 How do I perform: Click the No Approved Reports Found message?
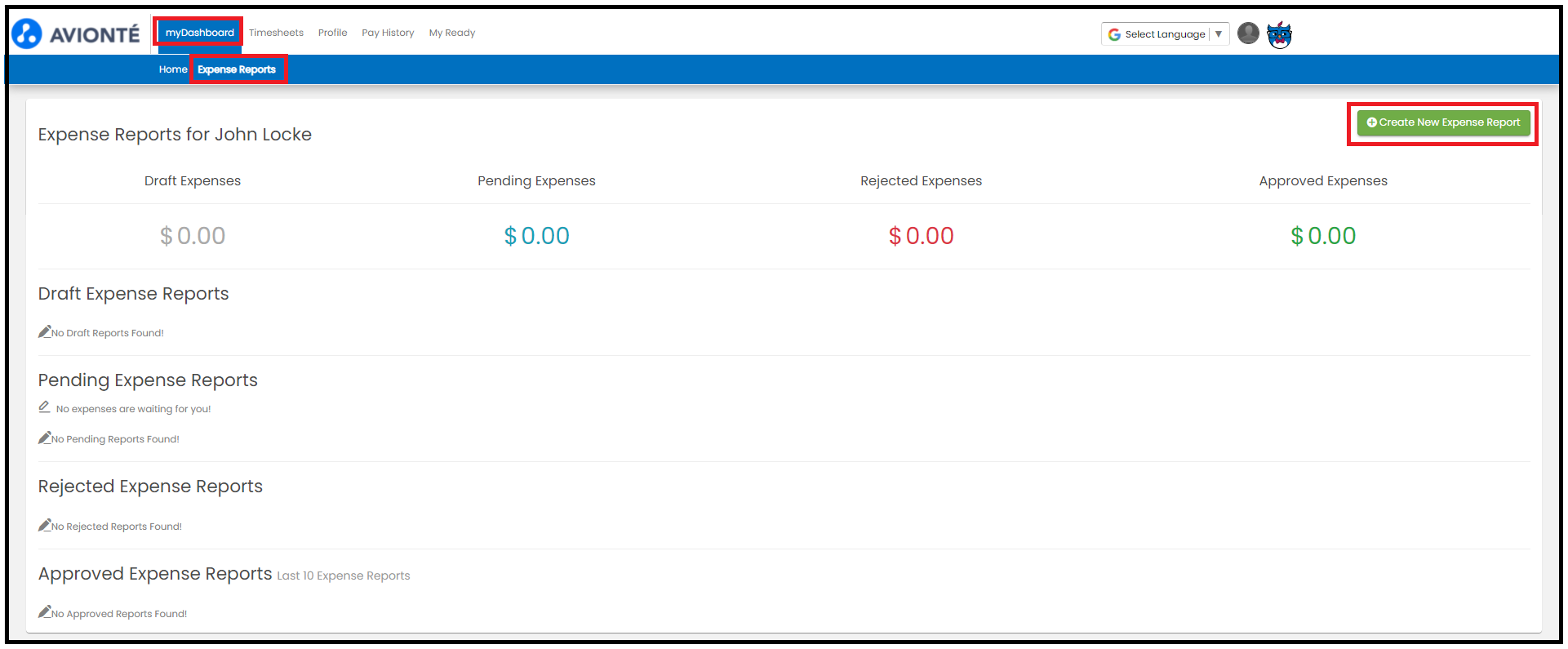coord(119,614)
